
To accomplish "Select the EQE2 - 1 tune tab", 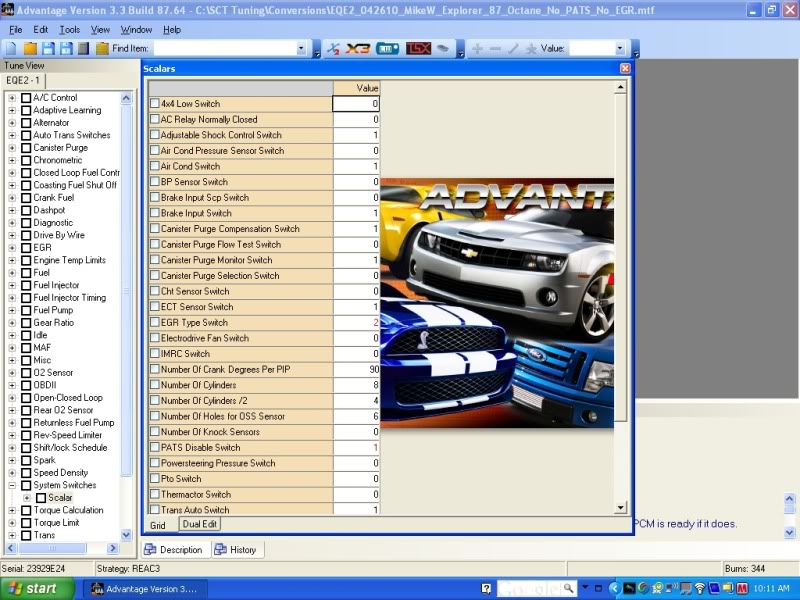I will 23,81.
